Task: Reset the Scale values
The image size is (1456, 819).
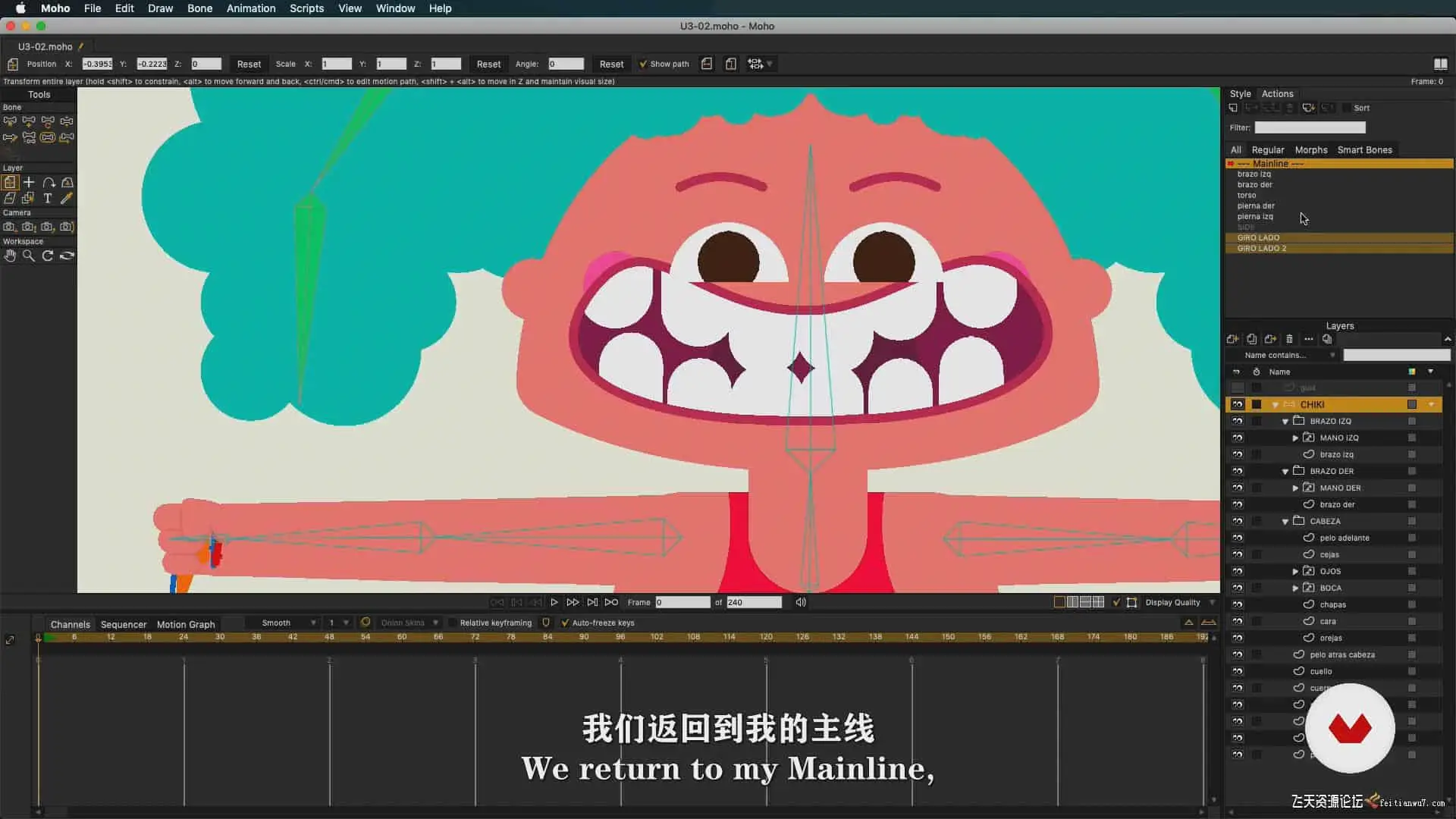Action: 488,64
